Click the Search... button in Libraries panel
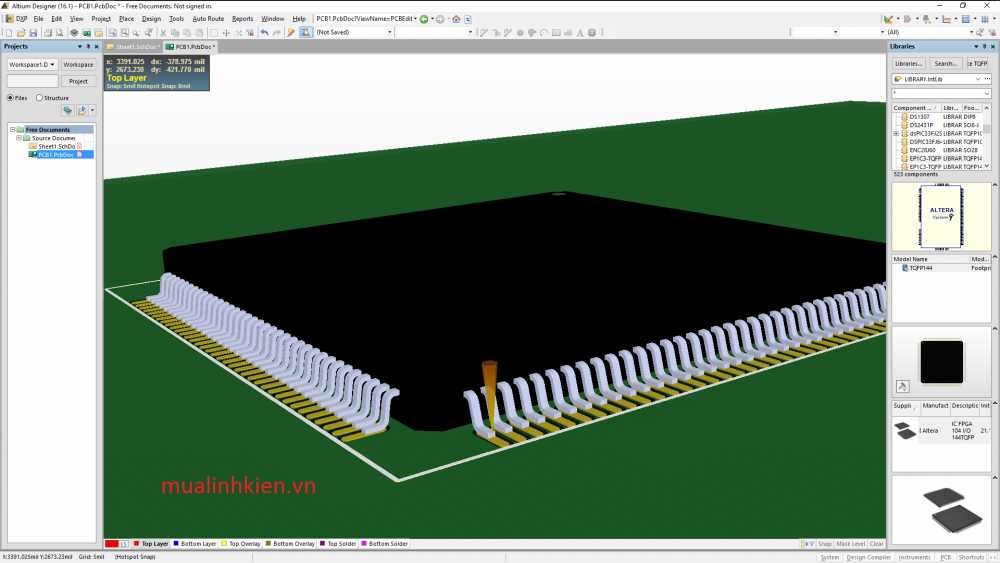 [945, 63]
